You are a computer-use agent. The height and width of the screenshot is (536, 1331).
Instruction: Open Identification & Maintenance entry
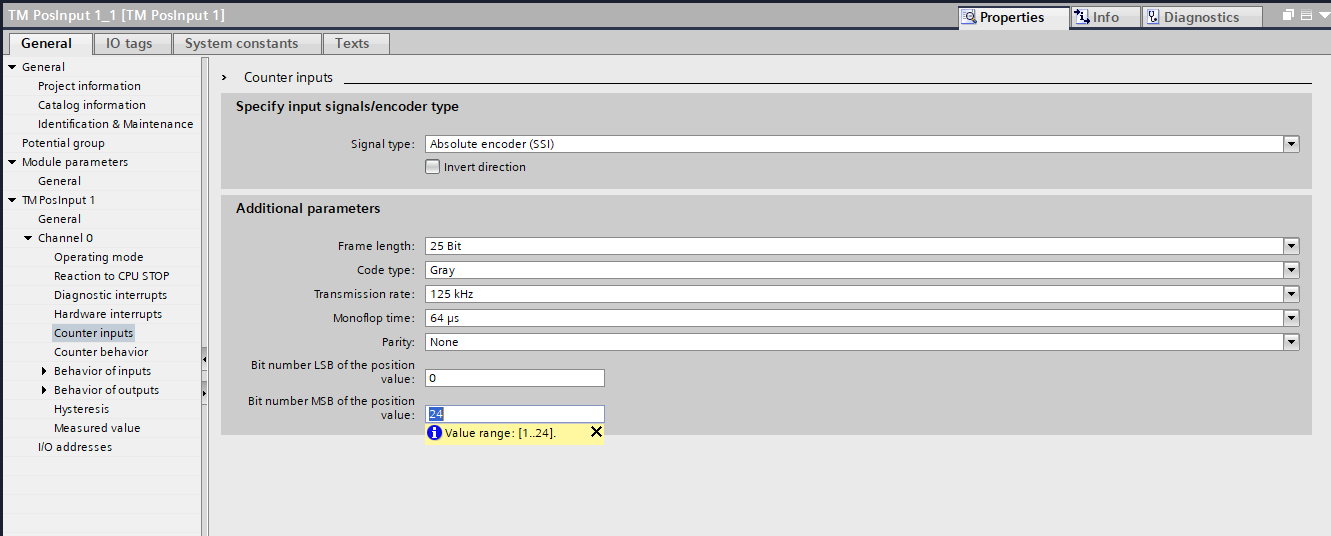115,124
